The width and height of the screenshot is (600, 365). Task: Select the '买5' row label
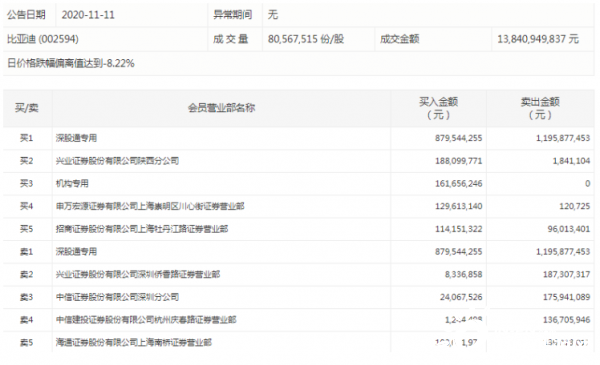point(26,229)
